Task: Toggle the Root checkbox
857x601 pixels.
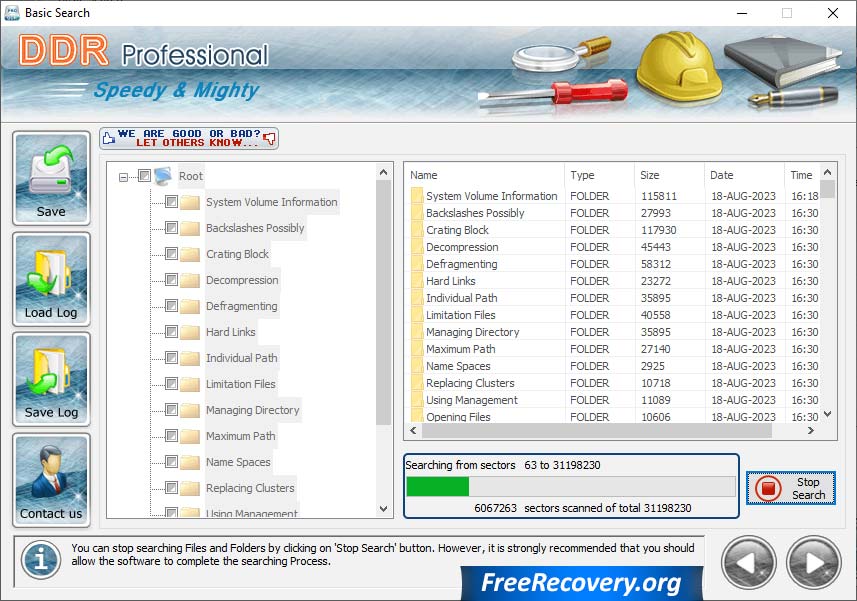Action: [144, 175]
